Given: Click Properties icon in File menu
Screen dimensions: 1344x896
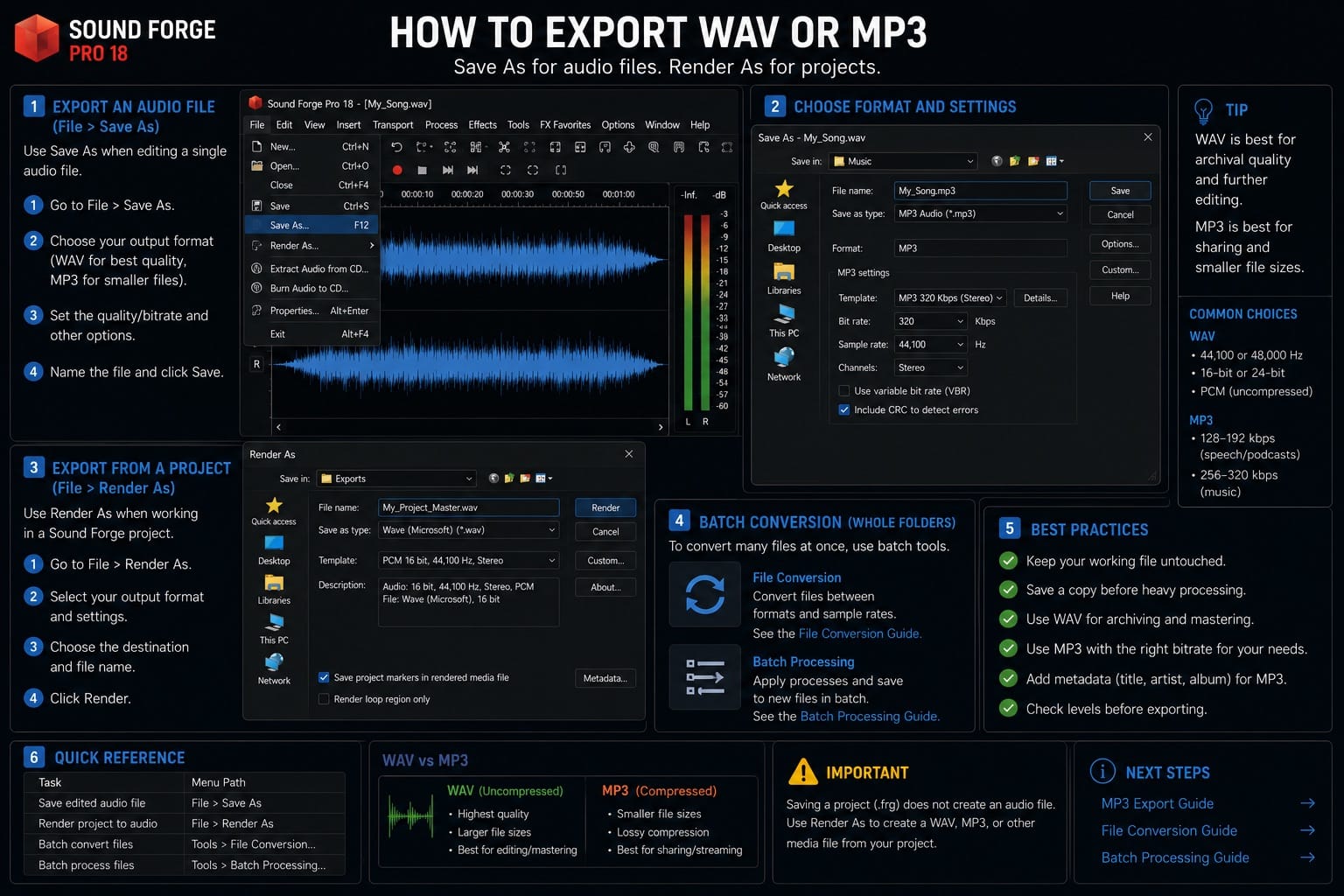Looking at the screenshot, I should click(256, 311).
